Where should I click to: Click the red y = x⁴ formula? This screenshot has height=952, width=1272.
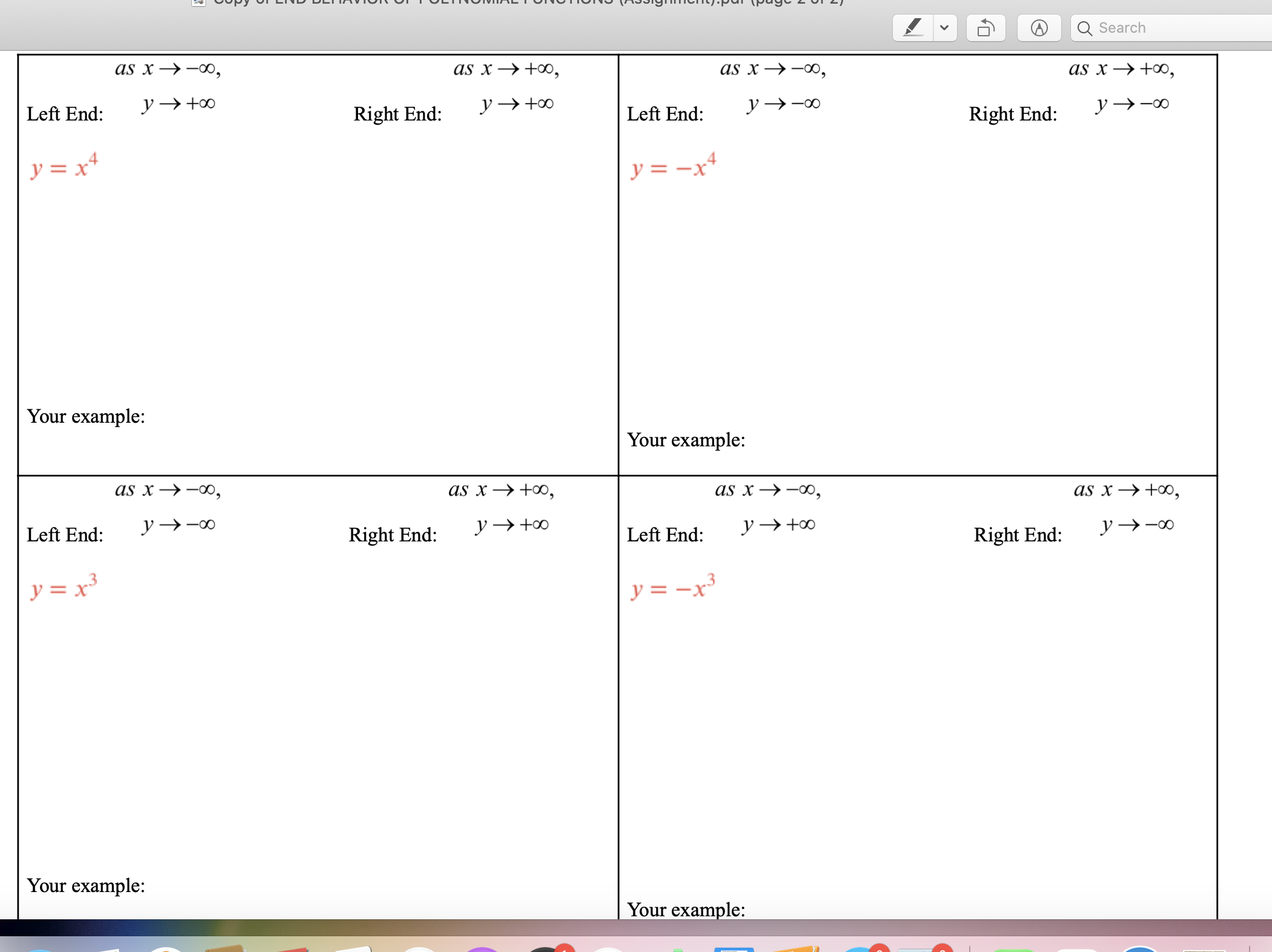(64, 166)
